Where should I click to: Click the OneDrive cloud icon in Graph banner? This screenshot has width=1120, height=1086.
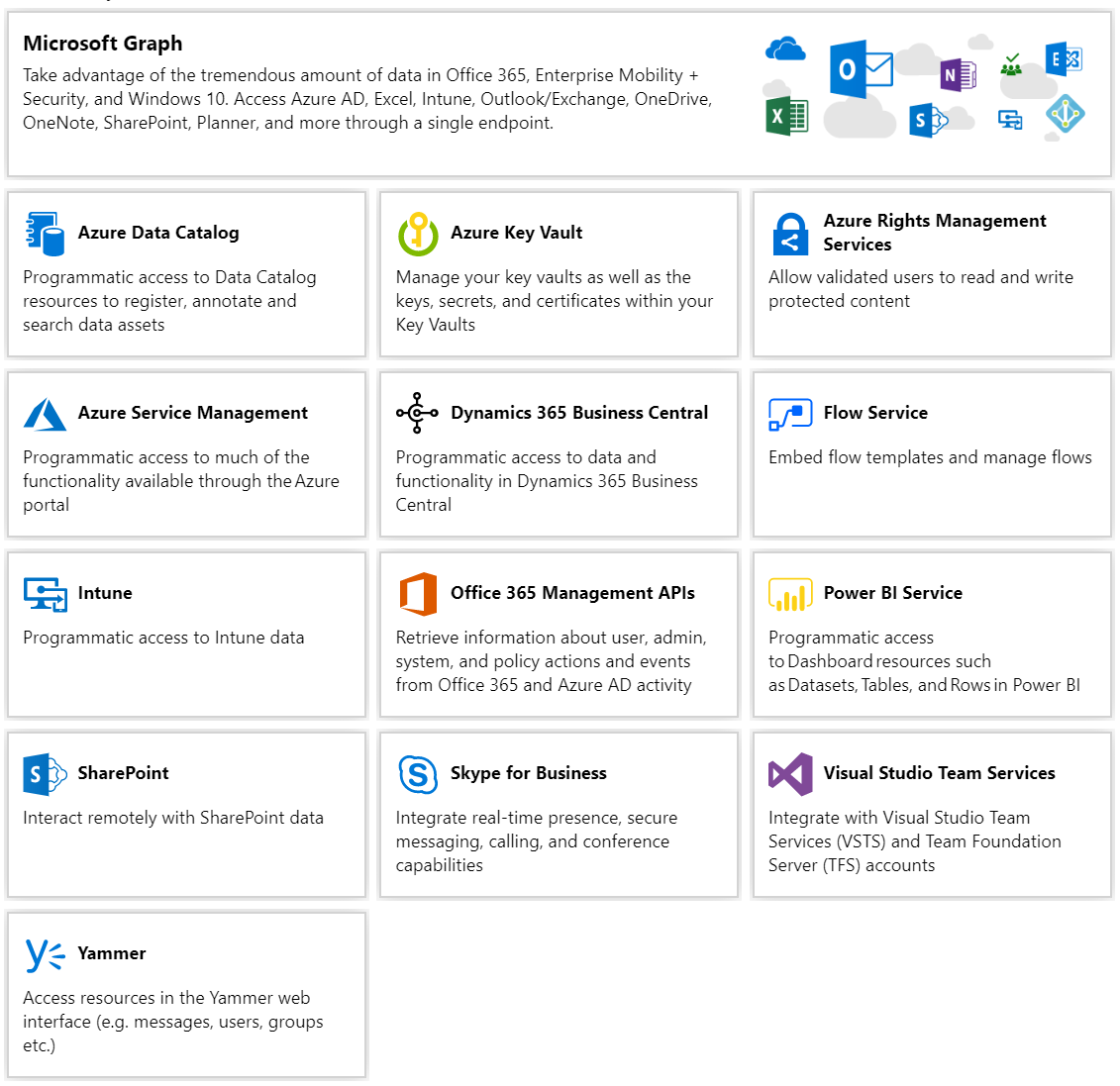point(785,49)
